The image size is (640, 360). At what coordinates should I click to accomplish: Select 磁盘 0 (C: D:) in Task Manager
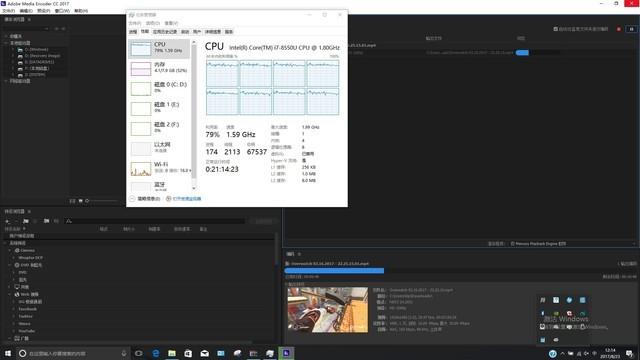(159, 88)
